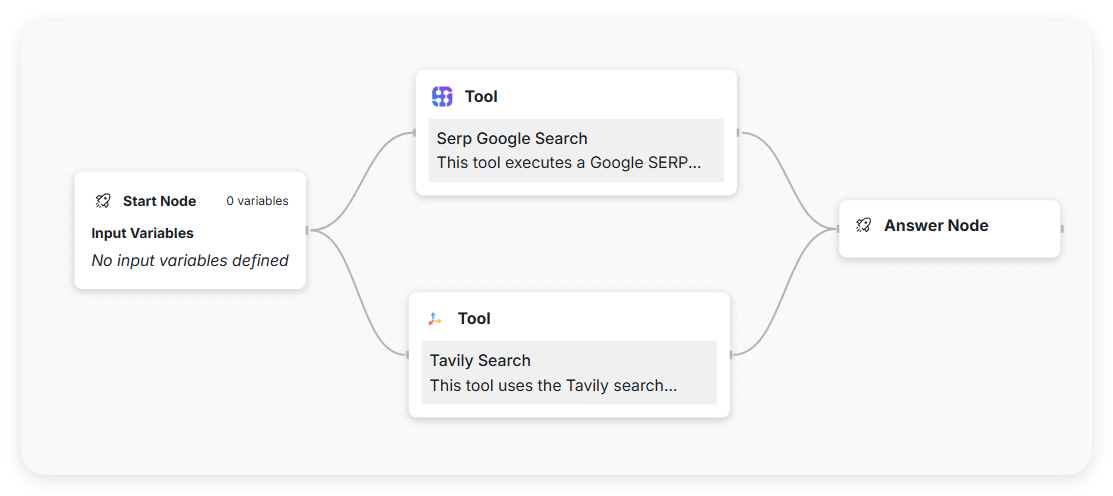This screenshot has height=496, width=1113.
Task: Select the Tavily Search name label
Action: (x=480, y=361)
